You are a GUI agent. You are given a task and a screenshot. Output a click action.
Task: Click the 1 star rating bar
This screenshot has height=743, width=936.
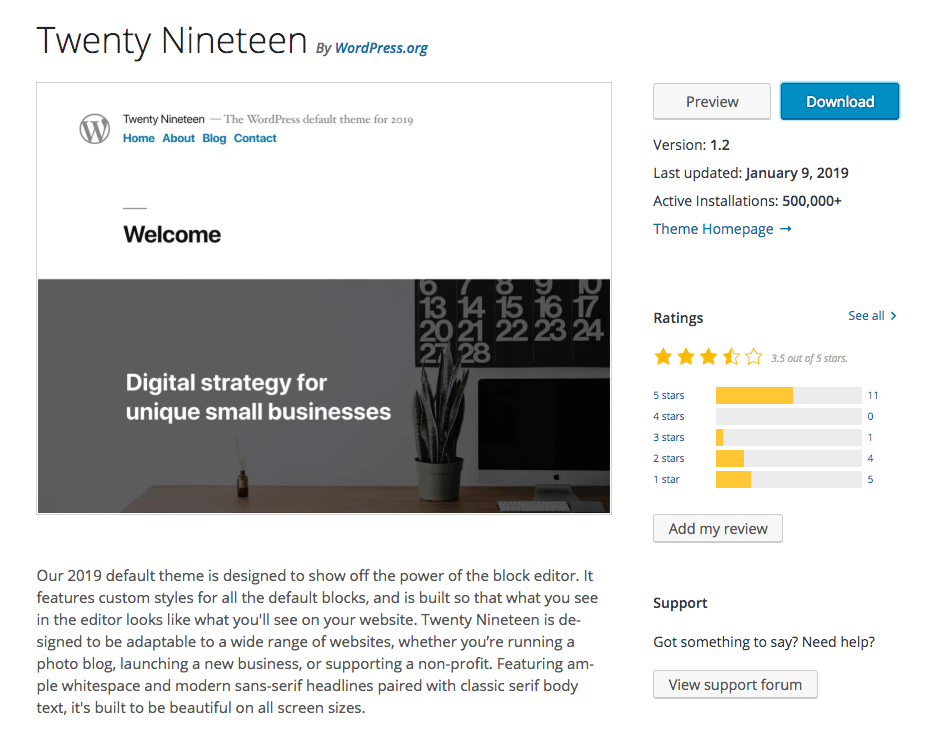(789, 479)
